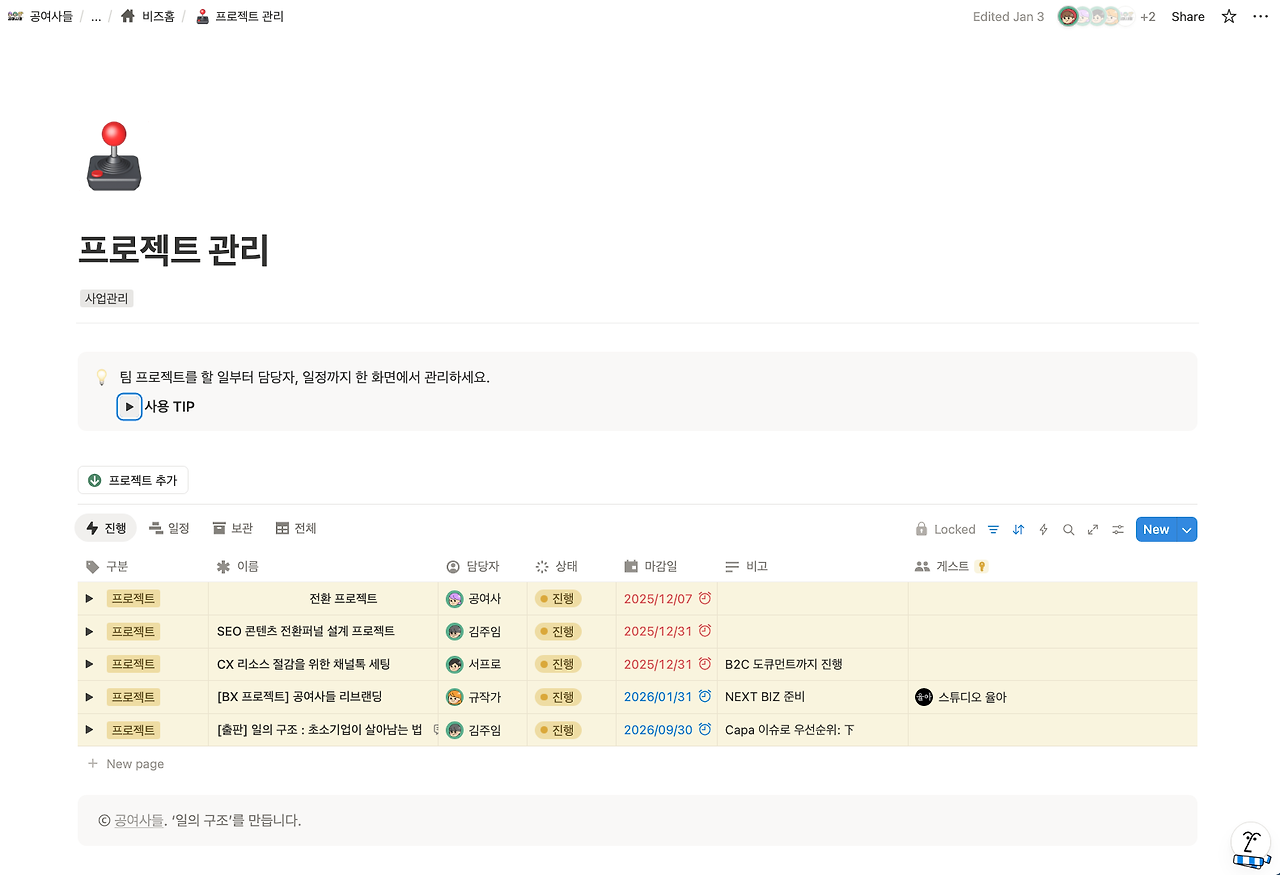This screenshot has height=875, width=1280.
Task: Click the lightbulb callout icon
Action: [x=101, y=378]
